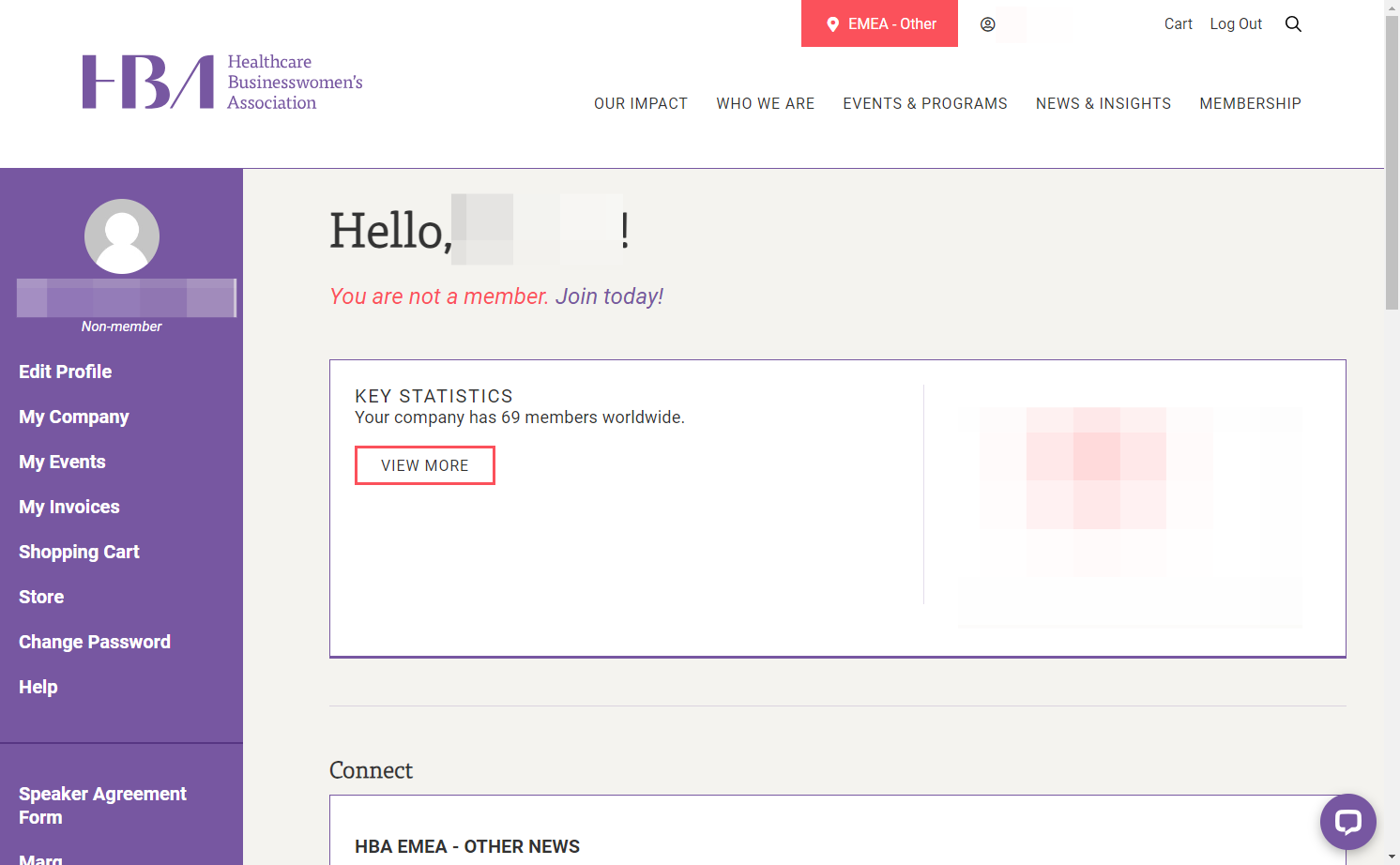Click the 'HBA EMEA - OTHER NEWS' heading
Image resolution: width=1400 pixels, height=865 pixels.
(x=467, y=846)
